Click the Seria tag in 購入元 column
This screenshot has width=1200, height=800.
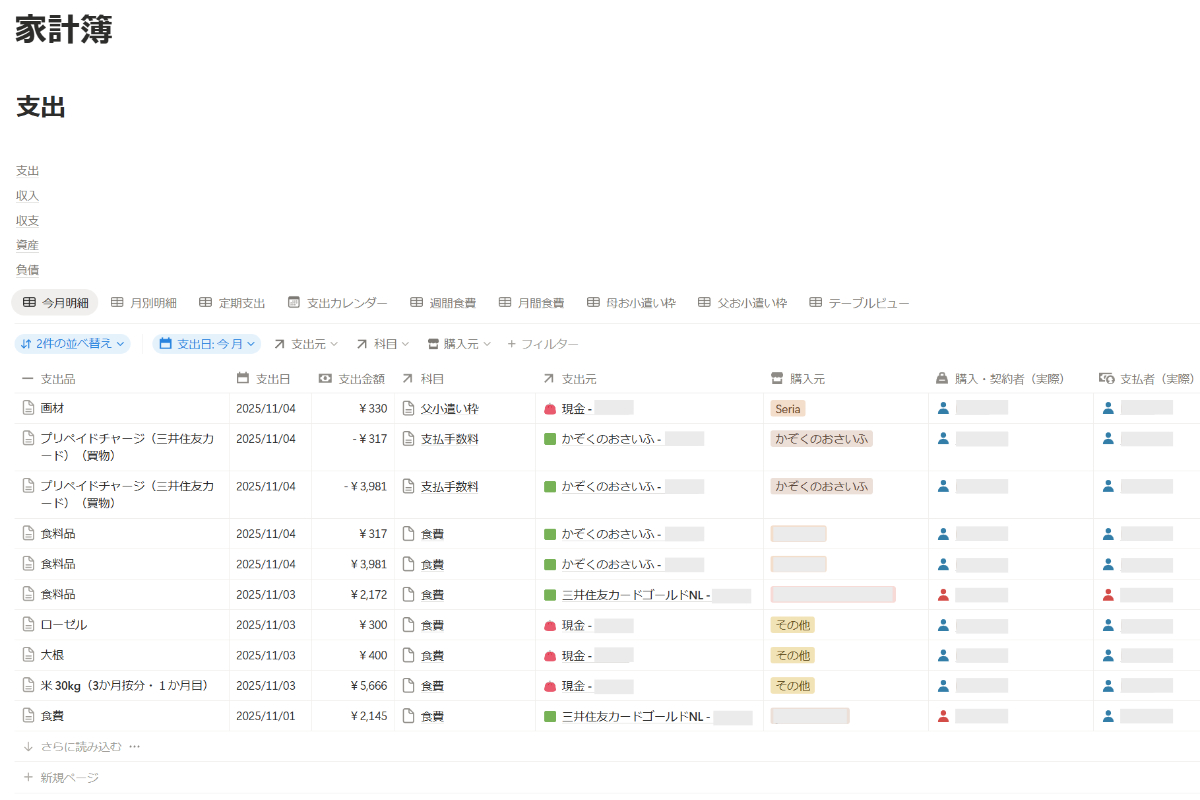(x=788, y=408)
